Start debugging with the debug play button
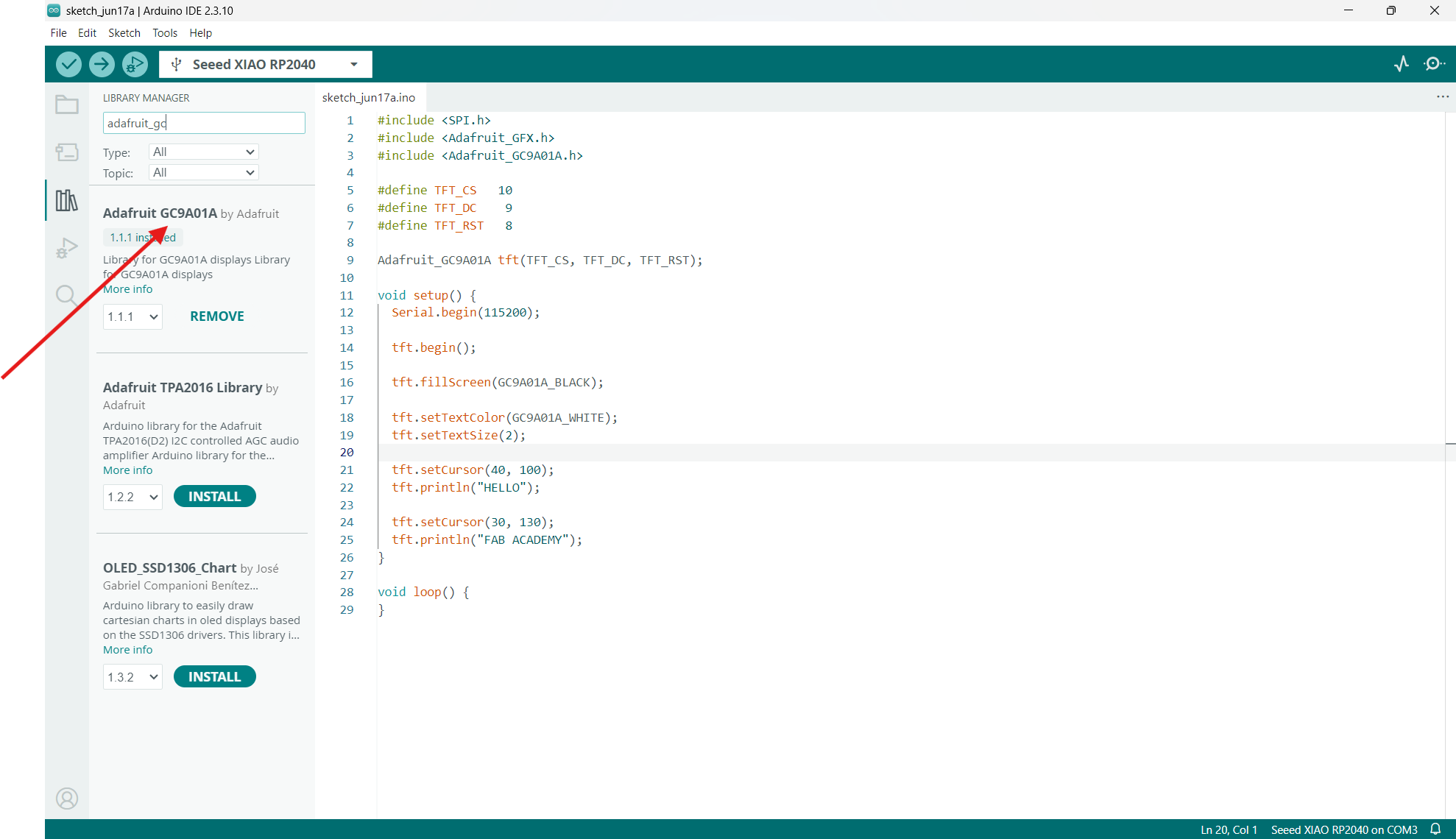 tap(135, 64)
